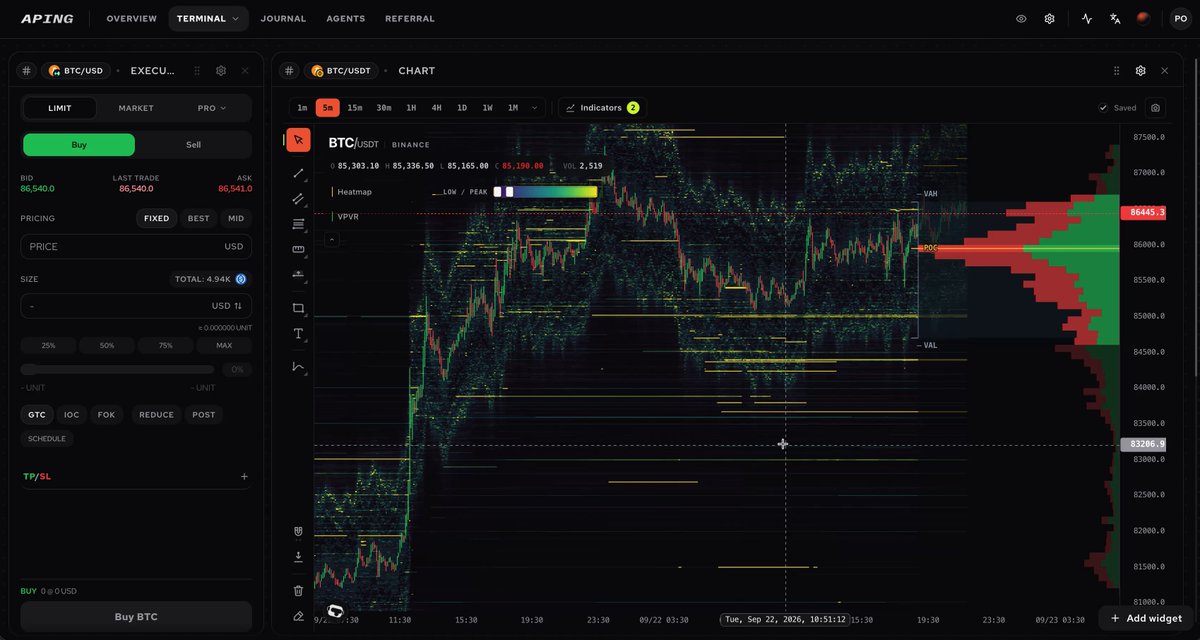The width and height of the screenshot is (1200, 640).
Task: Select the cursor pointer tool
Action: (298, 140)
